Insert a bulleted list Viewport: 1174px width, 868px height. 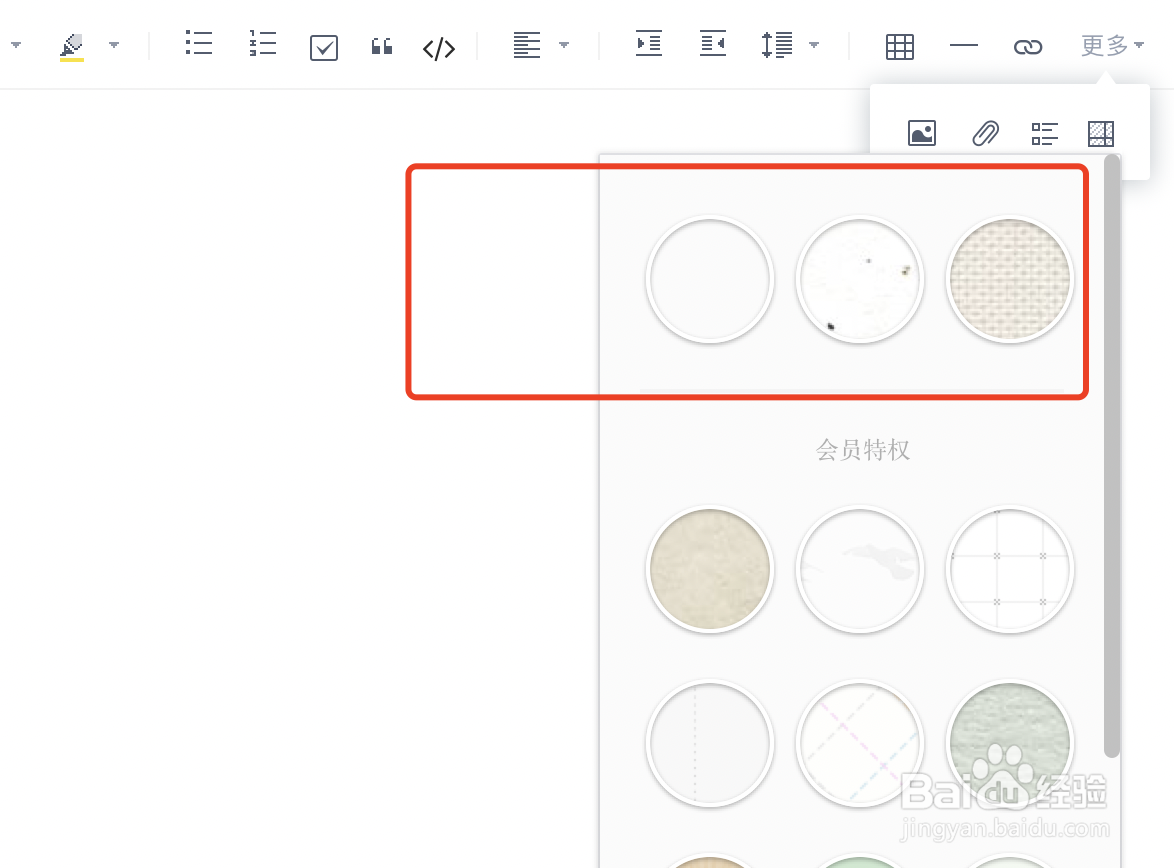coord(199,43)
